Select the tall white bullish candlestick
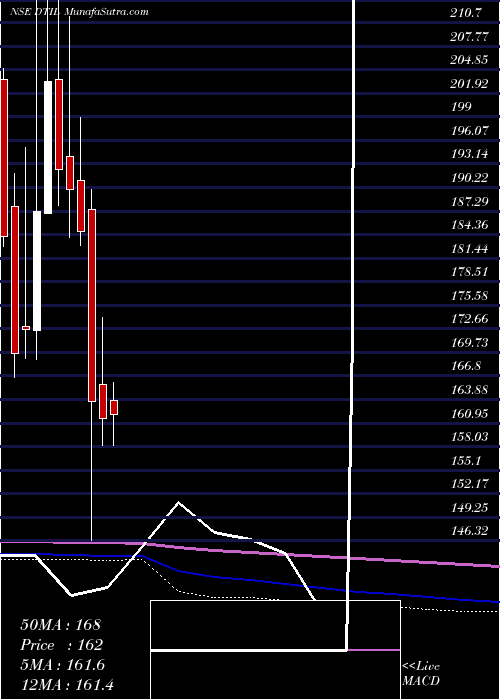The width and height of the screenshot is (500, 700). pyautogui.click(x=48, y=147)
